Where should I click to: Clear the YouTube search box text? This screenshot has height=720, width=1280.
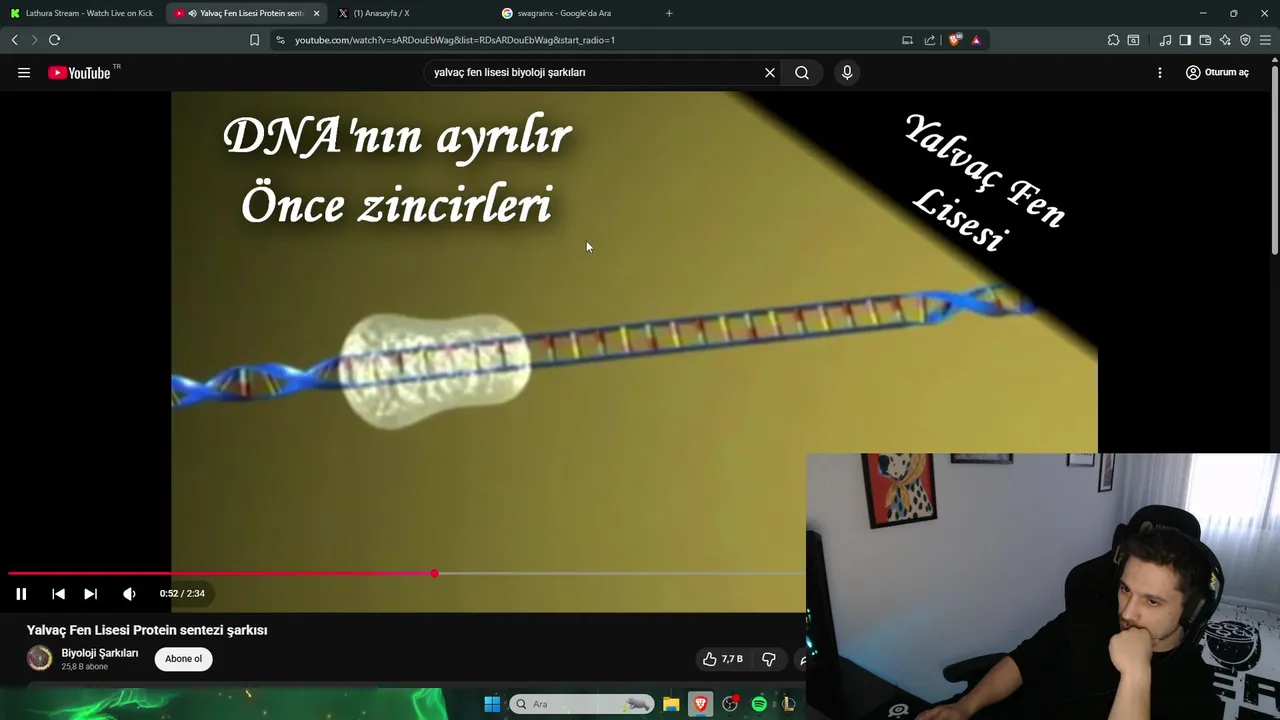(x=770, y=73)
